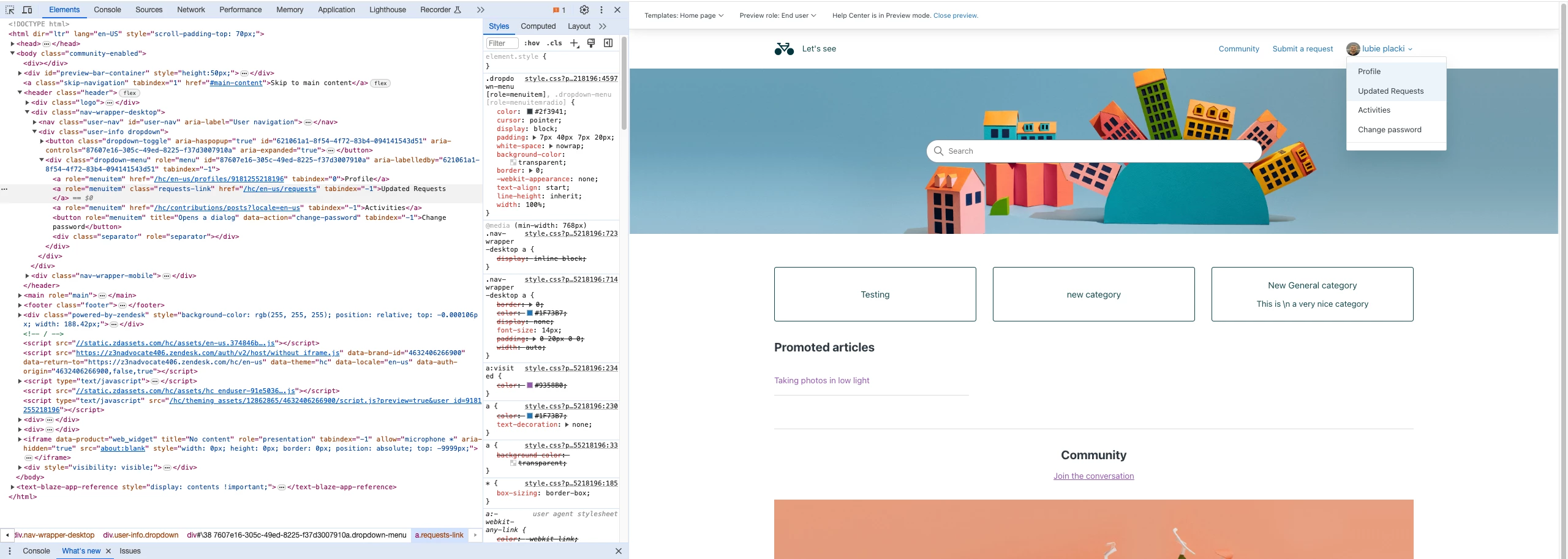Close the bottom drawer
This screenshot has height=559, width=1568.
(x=619, y=551)
